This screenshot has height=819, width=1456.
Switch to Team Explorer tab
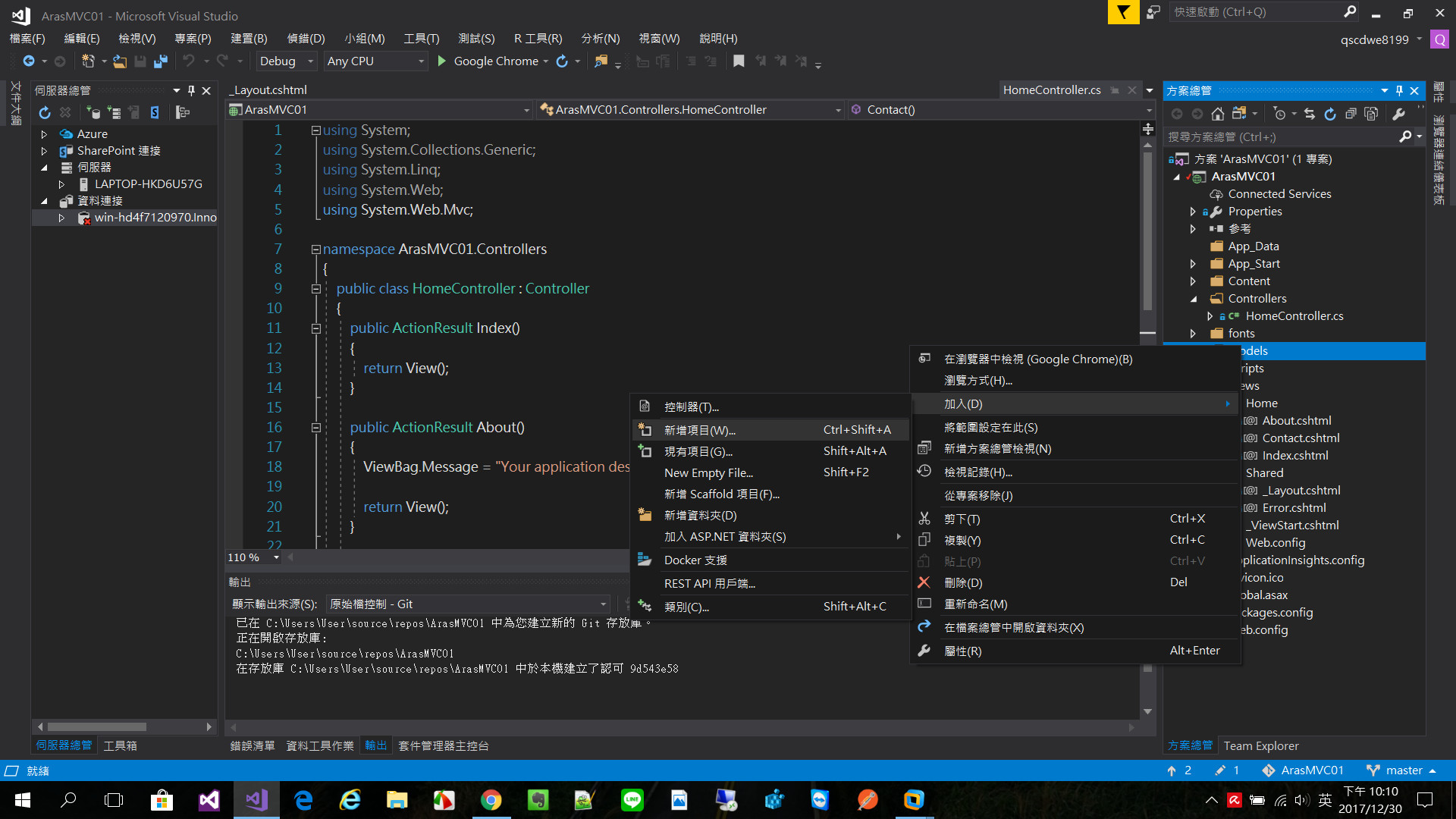tap(1260, 745)
